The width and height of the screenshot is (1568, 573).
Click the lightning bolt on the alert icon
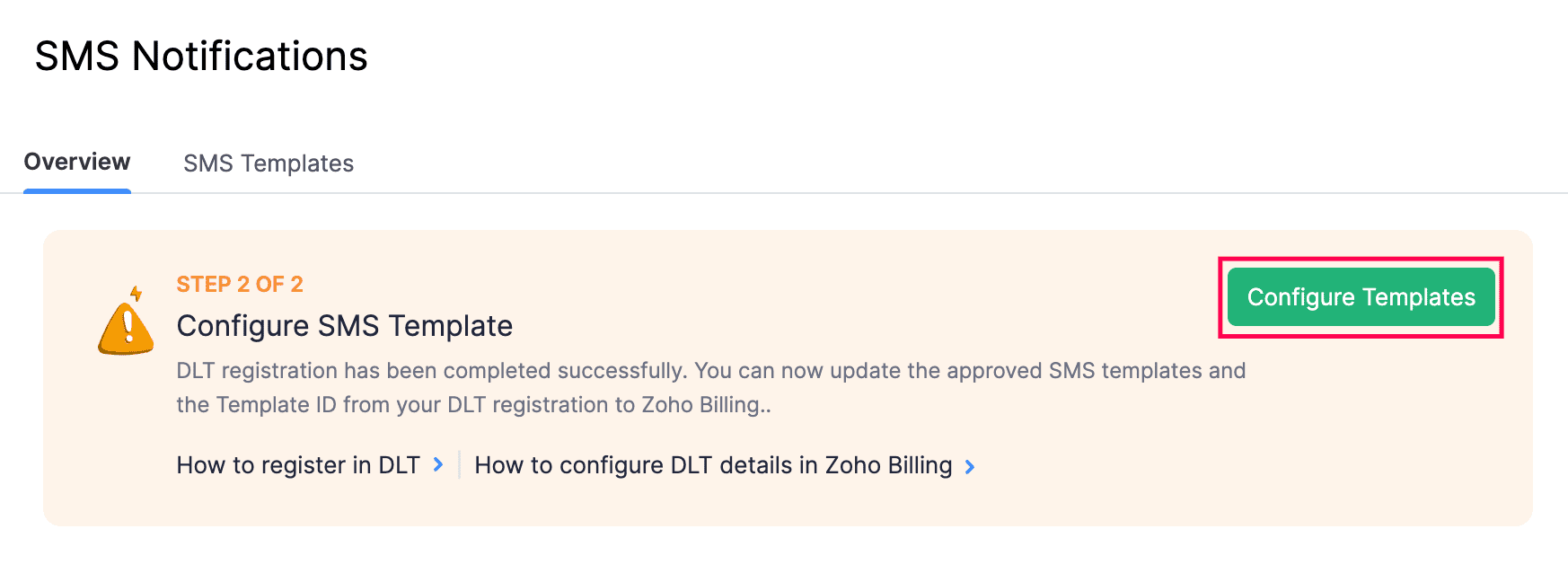(137, 293)
